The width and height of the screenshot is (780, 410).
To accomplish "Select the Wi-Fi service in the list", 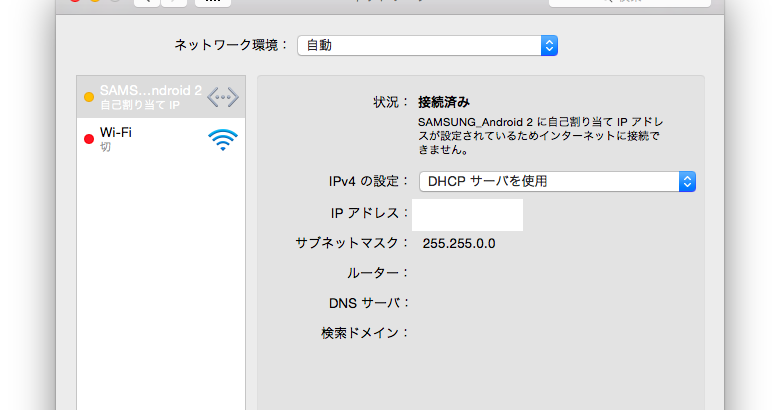I will [x=161, y=139].
